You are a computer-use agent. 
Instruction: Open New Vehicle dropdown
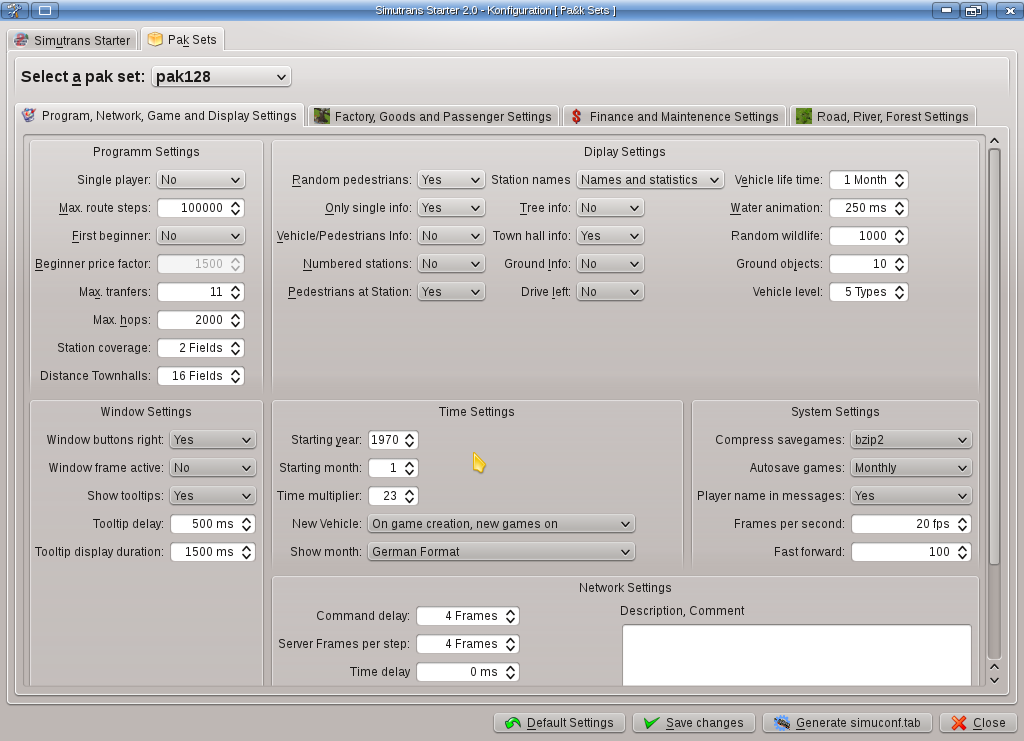501,524
